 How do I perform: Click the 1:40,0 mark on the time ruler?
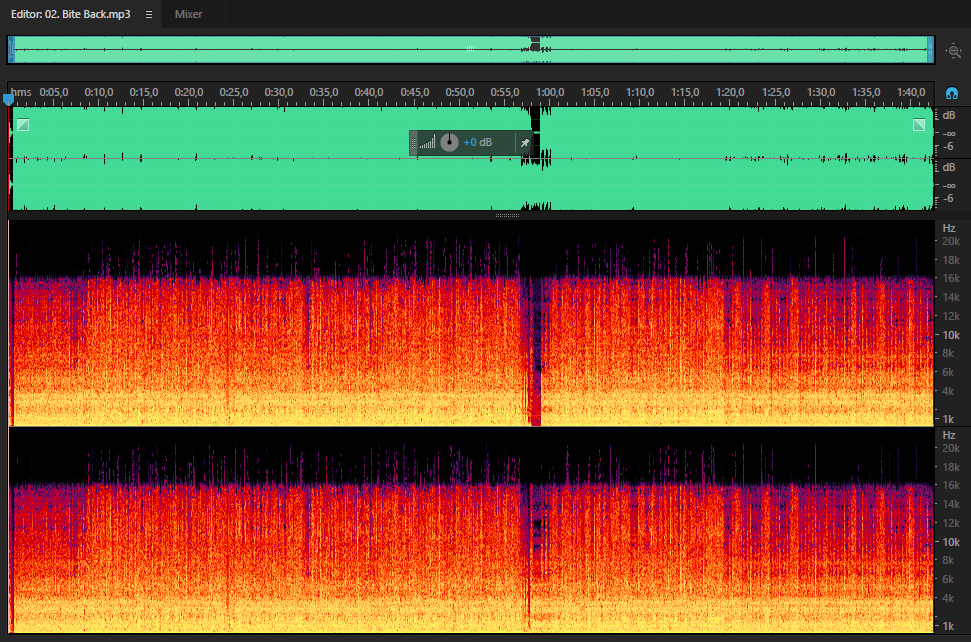pos(911,92)
